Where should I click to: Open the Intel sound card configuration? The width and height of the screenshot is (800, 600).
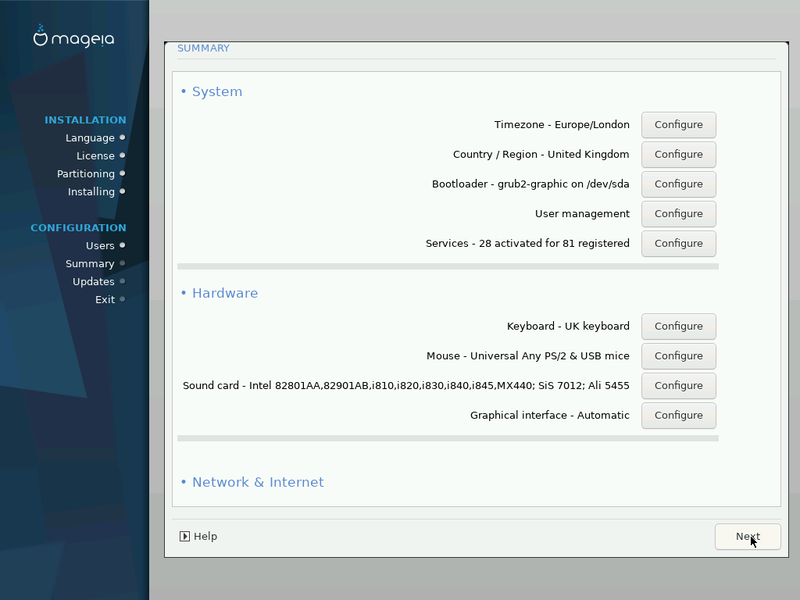678,386
